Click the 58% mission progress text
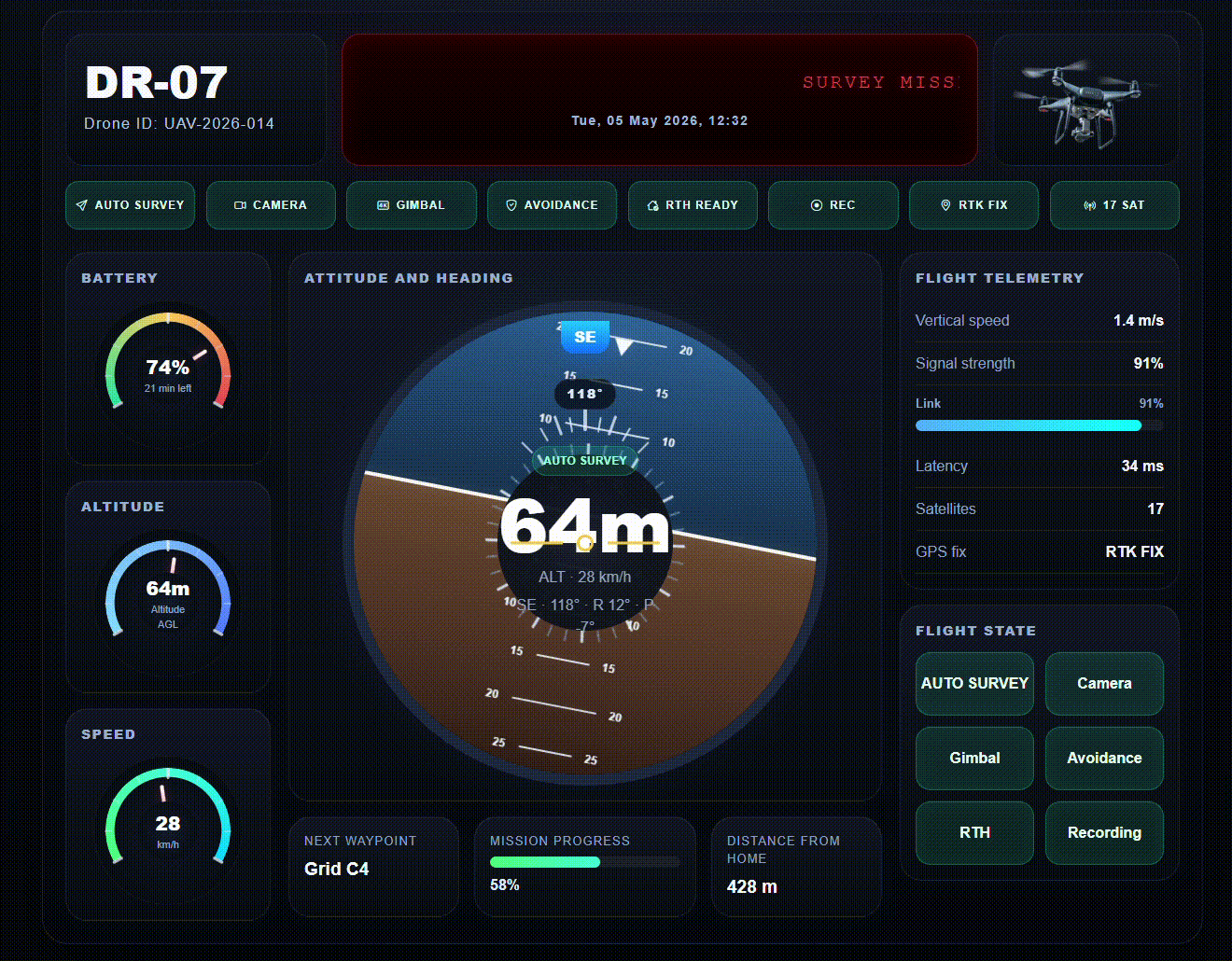Image resolution: width=1232 pixels, height=961 pixels. (x=505, y=884)
